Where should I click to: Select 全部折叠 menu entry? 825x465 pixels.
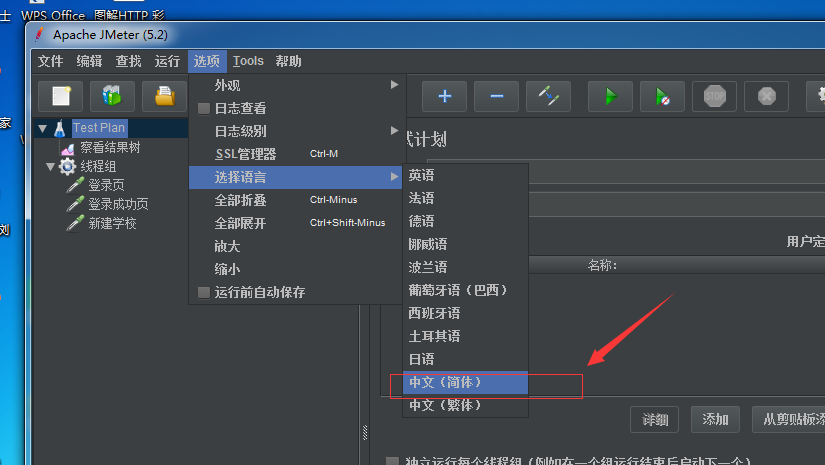[296, 200]
